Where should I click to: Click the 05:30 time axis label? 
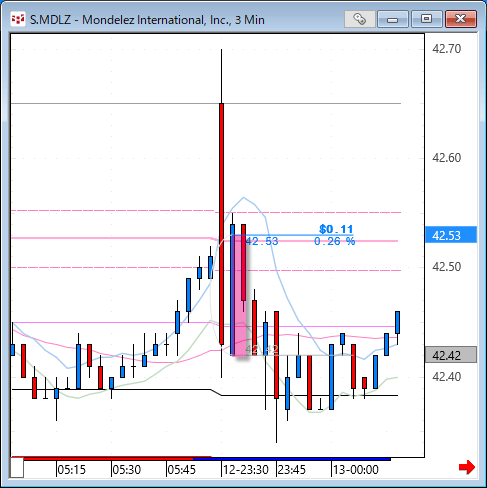click(127, 470)
